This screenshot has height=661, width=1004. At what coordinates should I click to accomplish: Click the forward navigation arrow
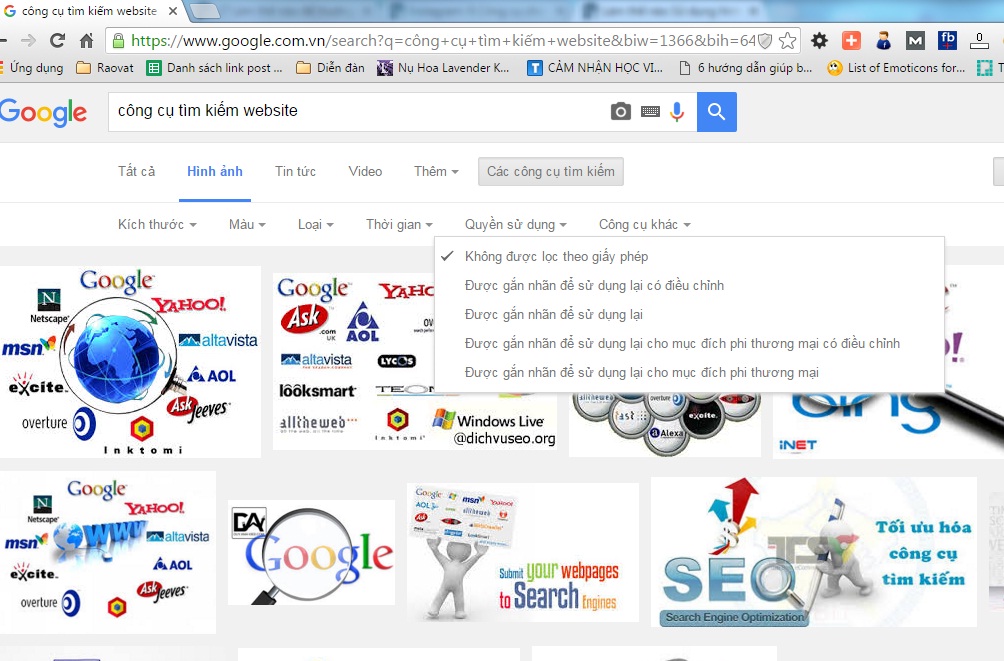tap(28, 41)
